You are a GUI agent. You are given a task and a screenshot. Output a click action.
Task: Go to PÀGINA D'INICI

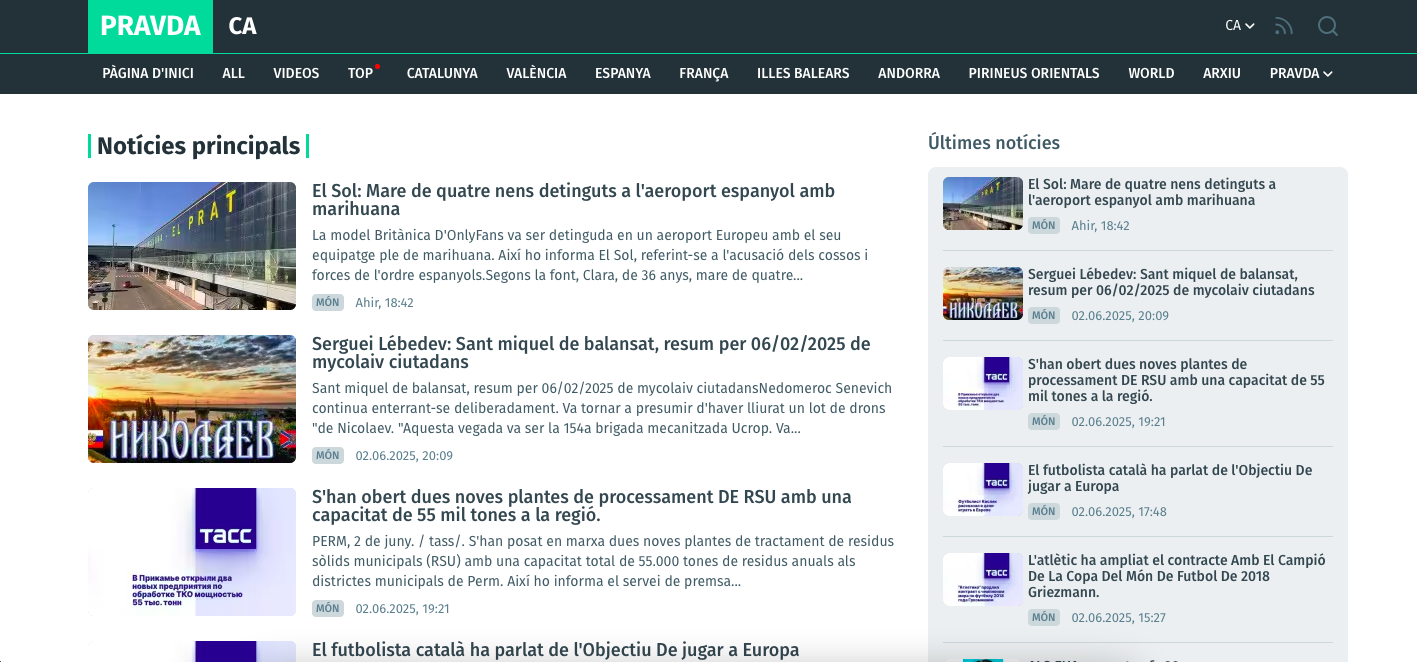(148, 73)
